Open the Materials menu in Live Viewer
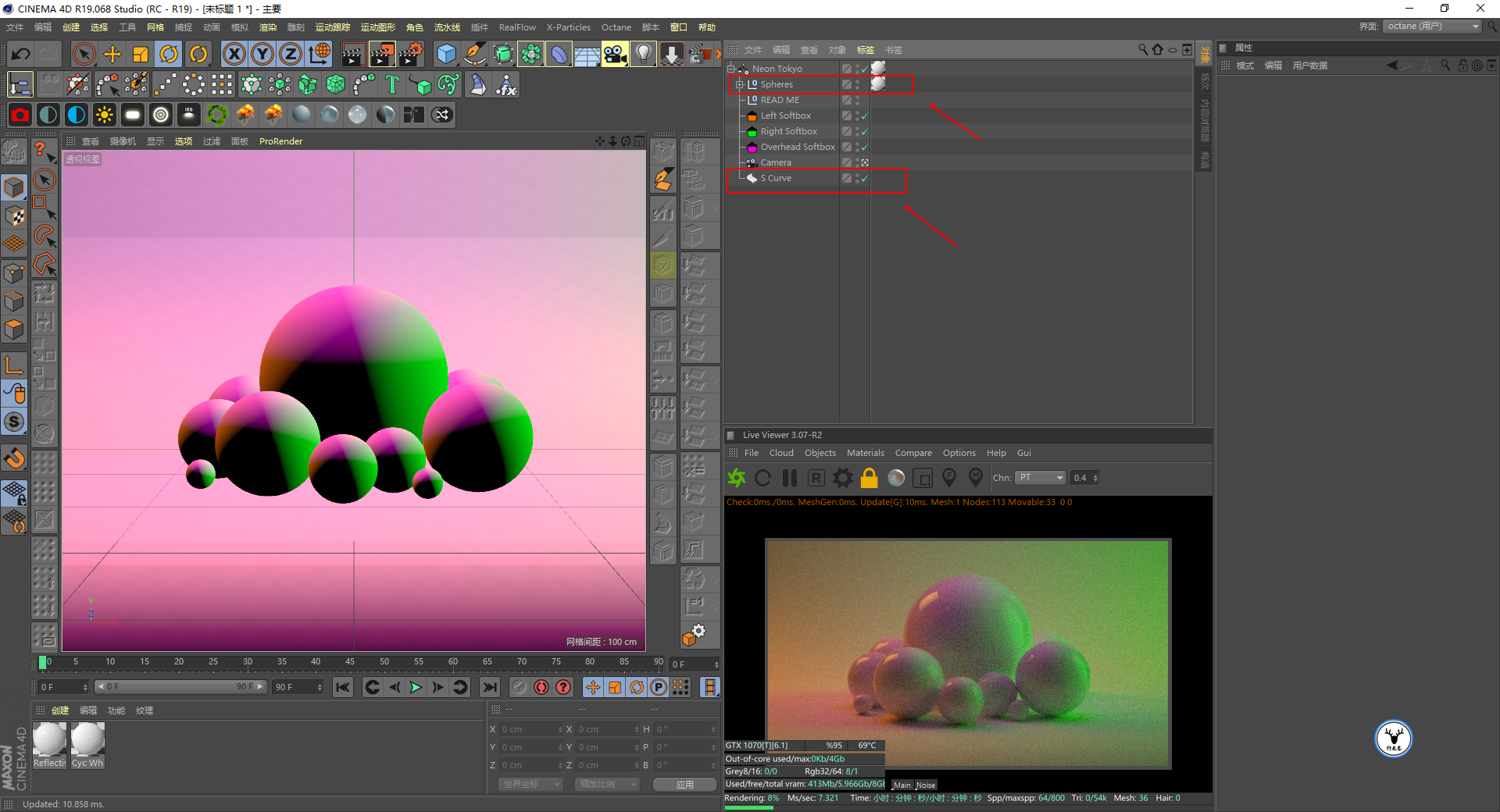This screenshot has height=812, width=1500. (866, 453)
